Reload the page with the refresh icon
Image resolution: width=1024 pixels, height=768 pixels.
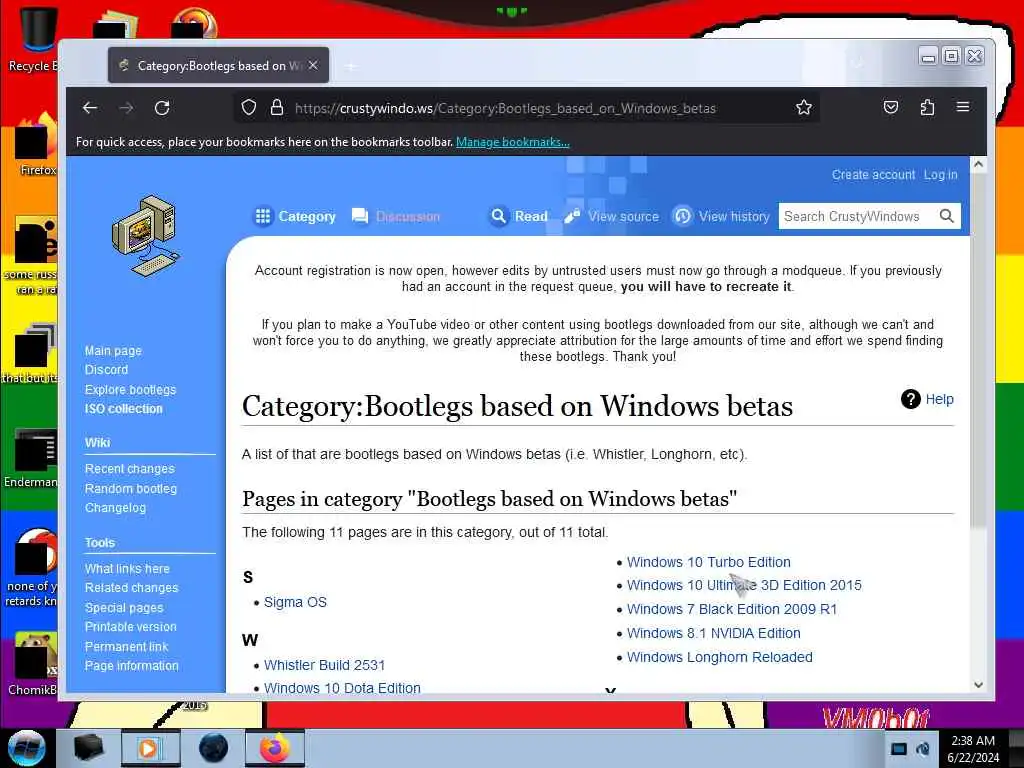162,108
